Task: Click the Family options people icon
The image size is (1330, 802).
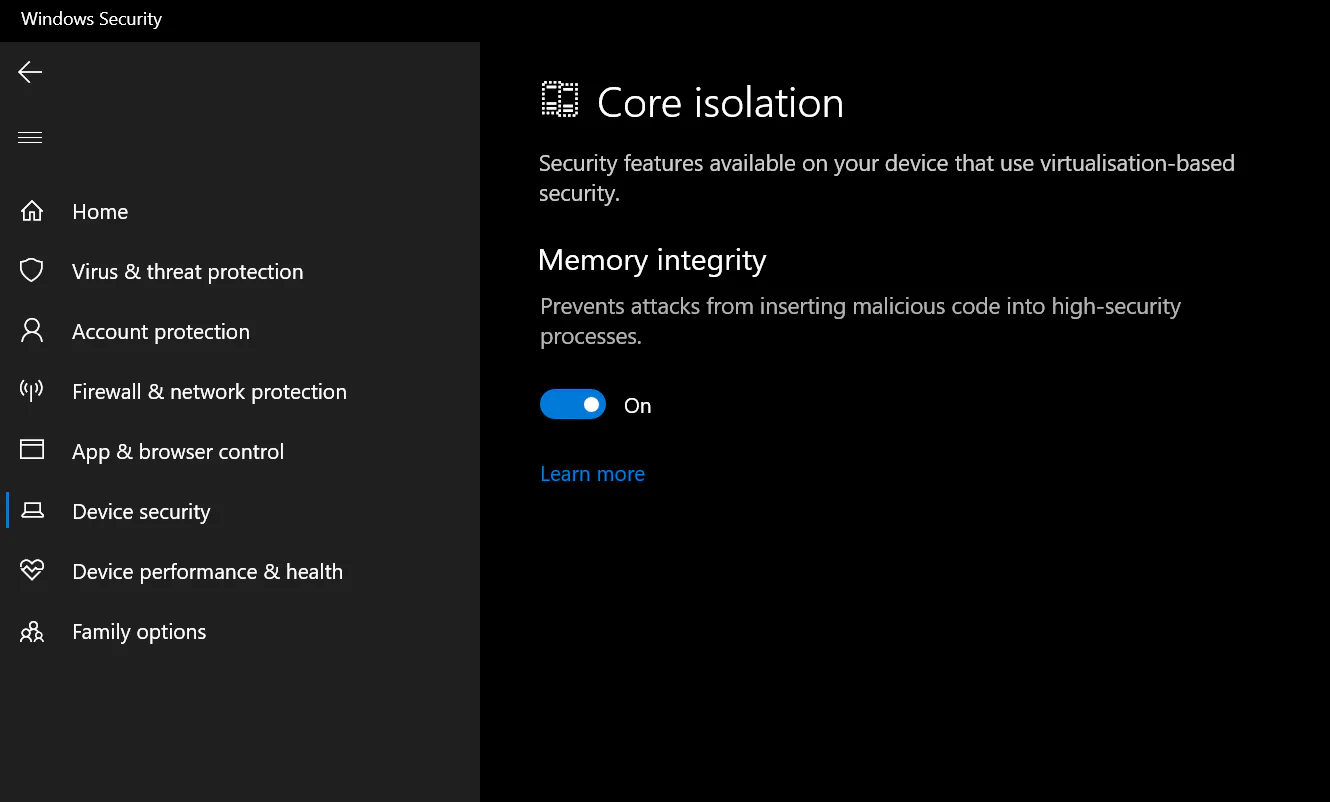Action: [31, 631]
